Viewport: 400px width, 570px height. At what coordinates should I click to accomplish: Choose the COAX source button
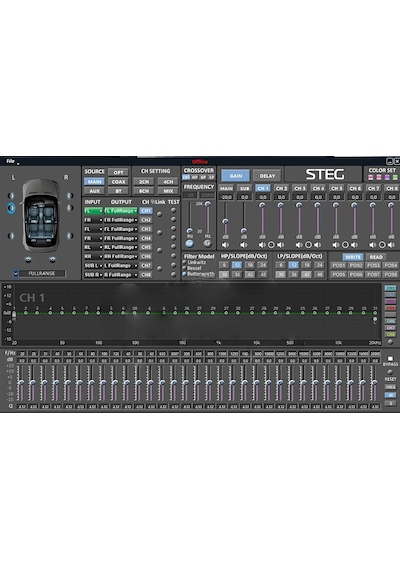coord(119,181)
